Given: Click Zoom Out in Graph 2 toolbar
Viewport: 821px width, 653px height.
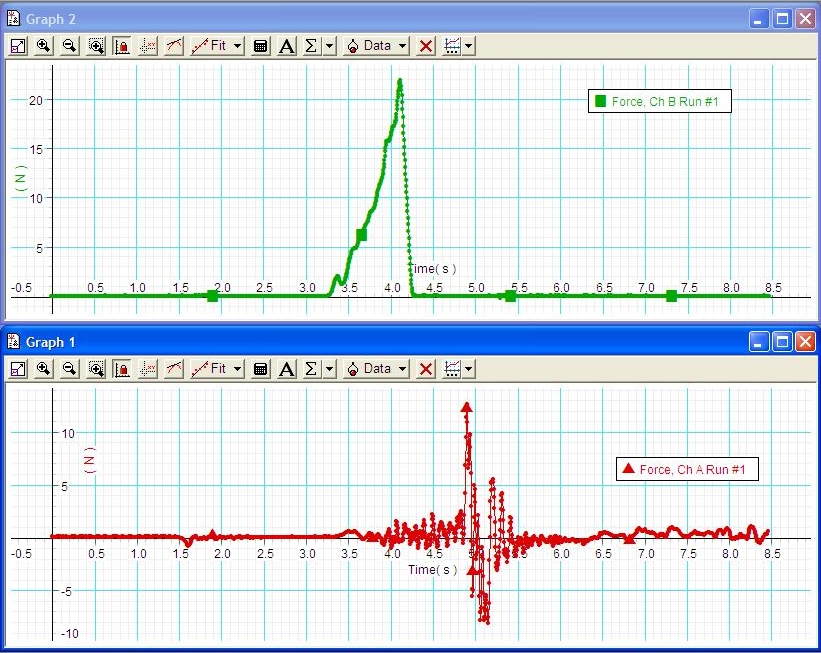Looking at the screenshot, I should tap(69, 46).
